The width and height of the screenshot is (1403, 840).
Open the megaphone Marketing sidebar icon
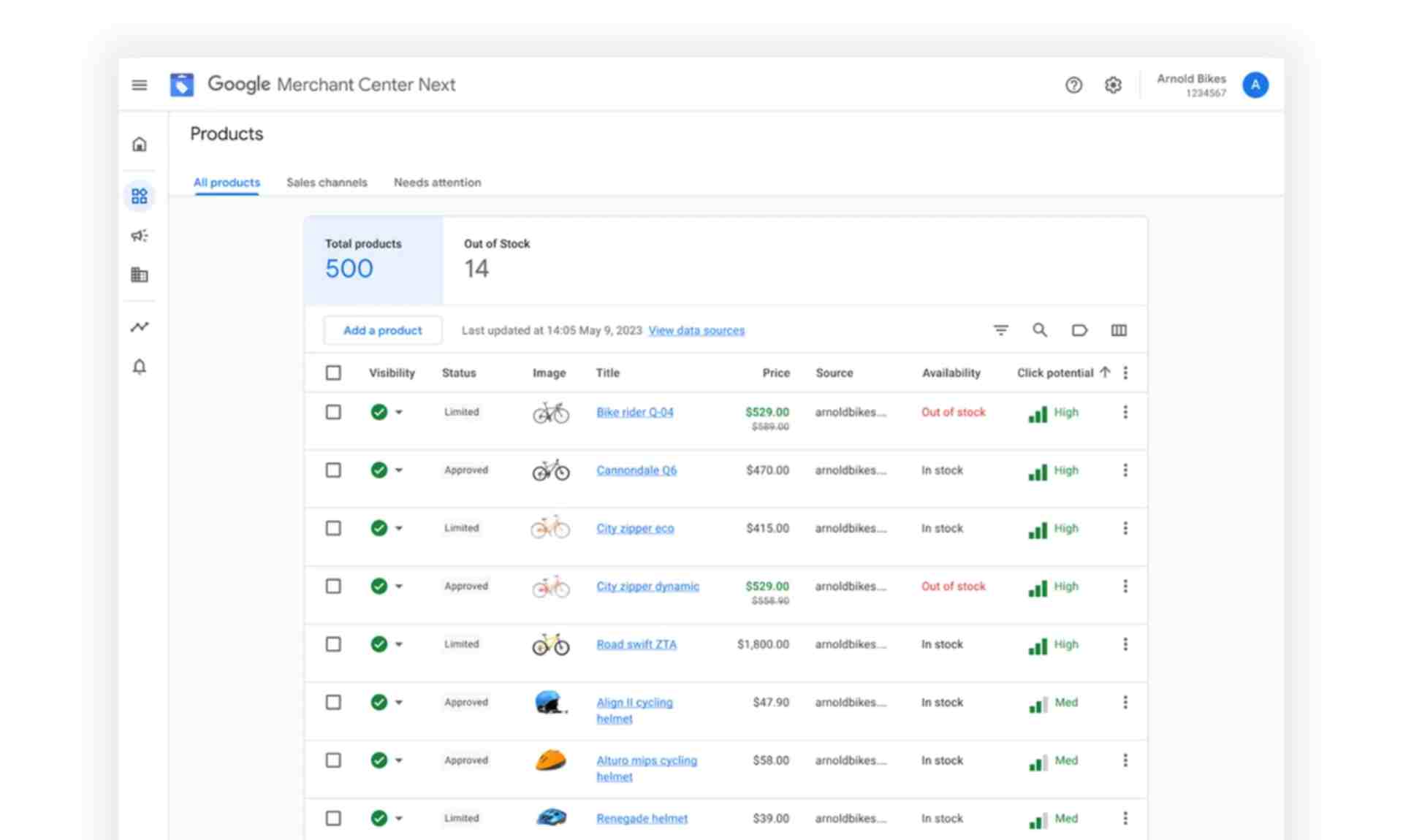139,235
